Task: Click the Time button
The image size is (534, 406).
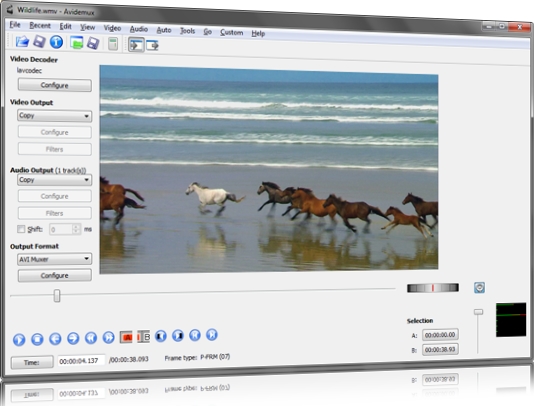Action: tap(32, 362)
